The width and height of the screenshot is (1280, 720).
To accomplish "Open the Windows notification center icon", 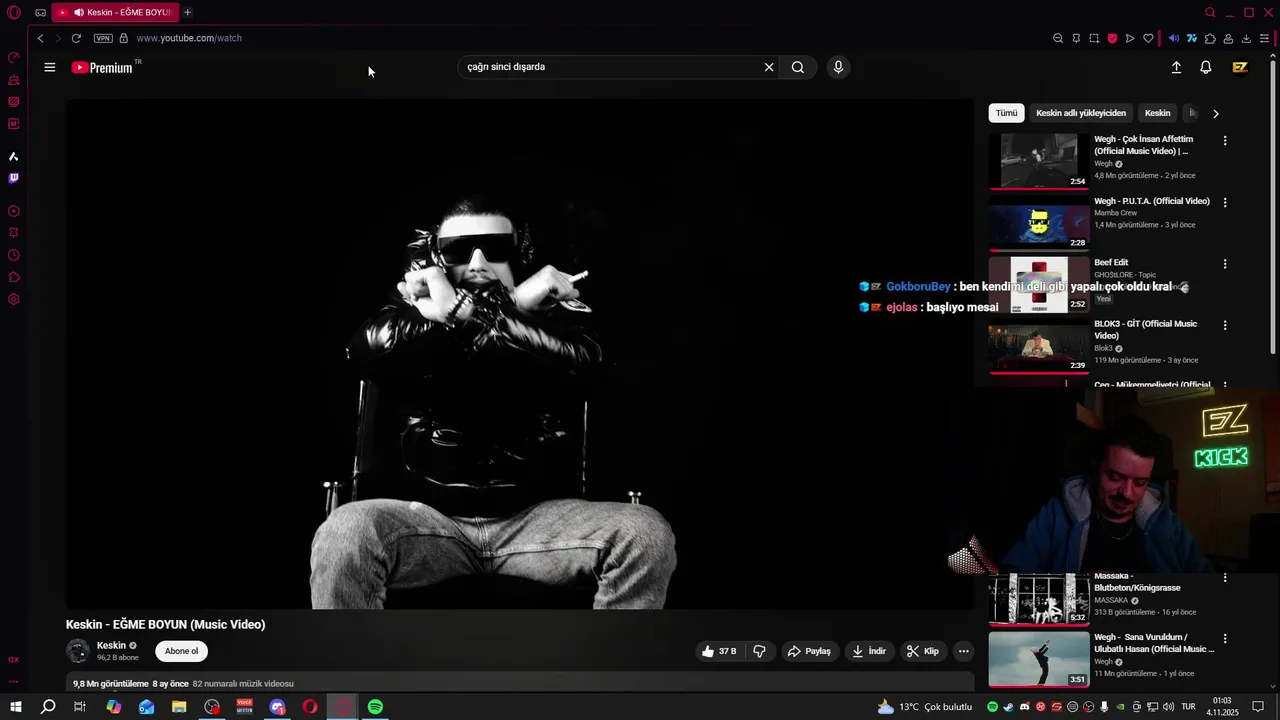I will 1259,707.
